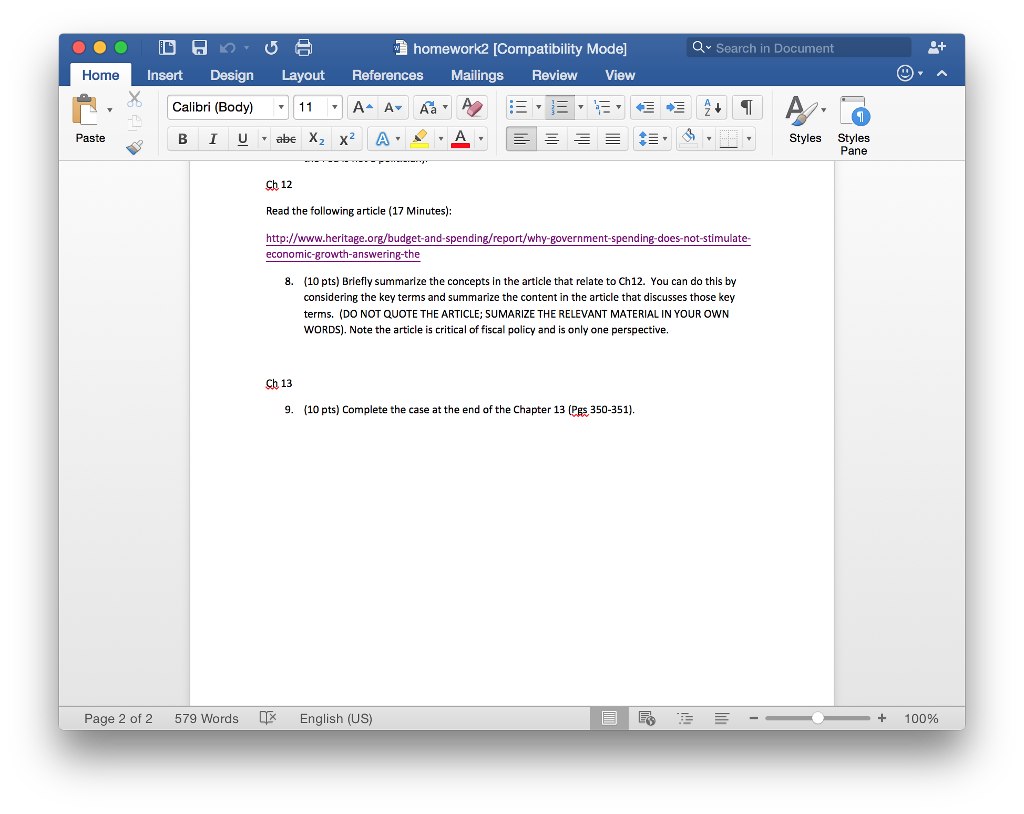
Task: Click the superscript button
Action: pyautogui.click(x=346, y=139)
